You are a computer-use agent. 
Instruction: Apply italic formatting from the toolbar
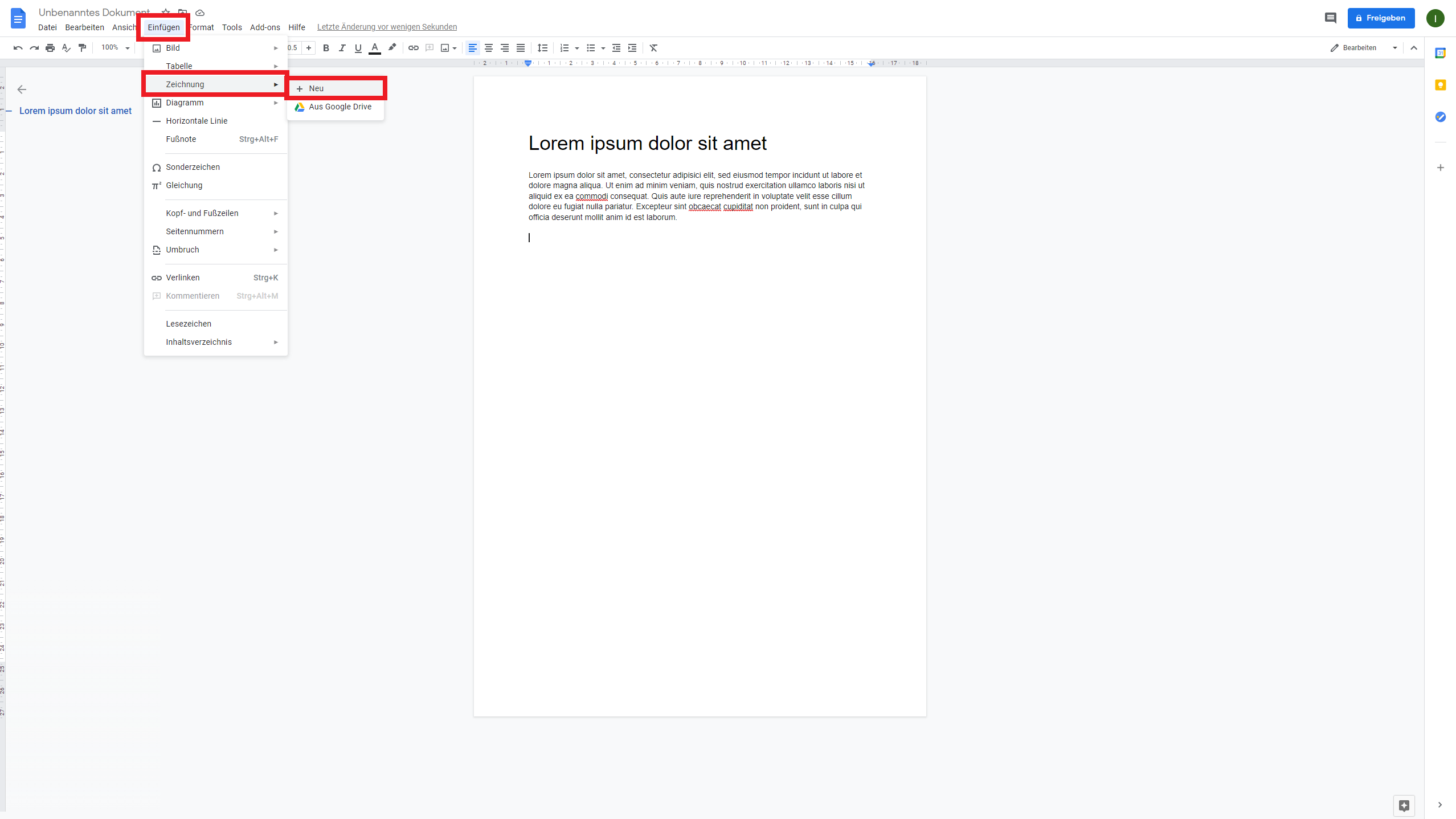point(342,48)
